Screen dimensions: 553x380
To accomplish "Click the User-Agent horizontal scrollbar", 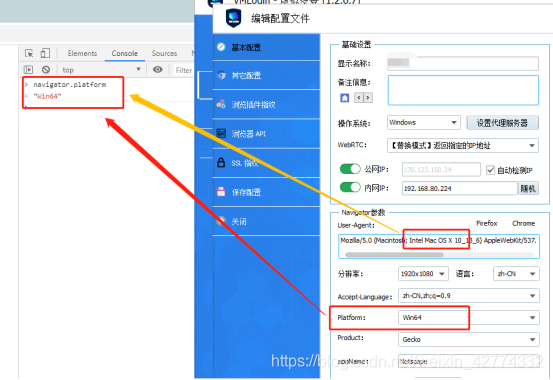I will (394, 254).
